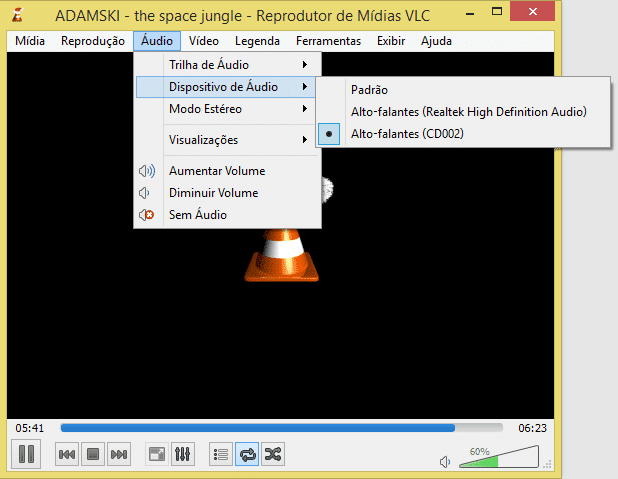Click Aumentar Volume menu entry
The width and height of the screenshot is (618, 479).
coord(217,171)
